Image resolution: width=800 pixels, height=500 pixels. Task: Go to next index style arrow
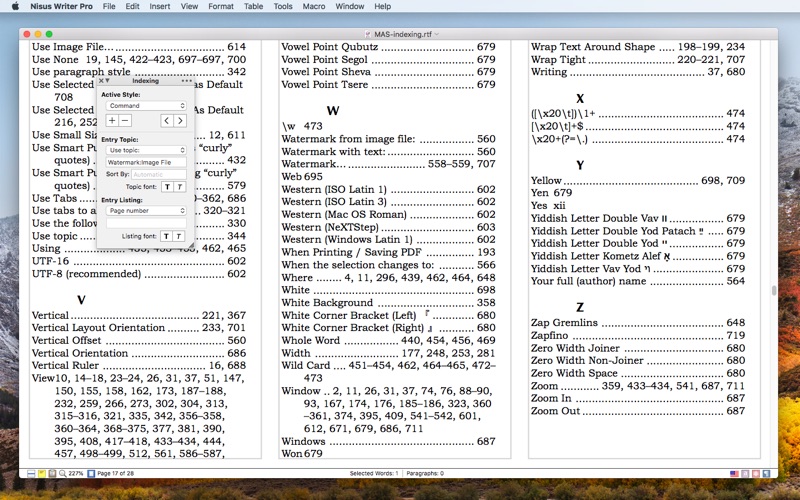point(180,120)
